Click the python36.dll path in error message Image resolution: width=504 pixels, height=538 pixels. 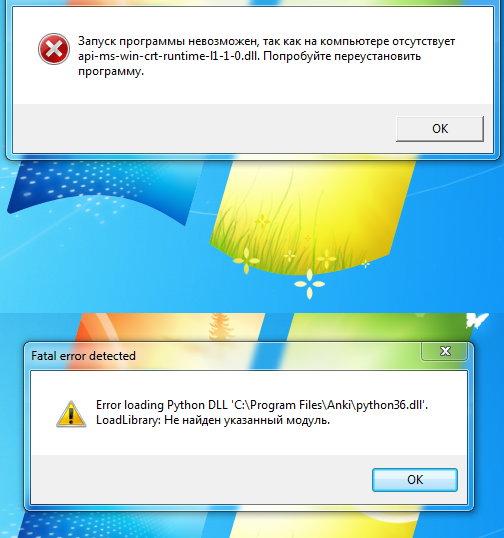330,405
